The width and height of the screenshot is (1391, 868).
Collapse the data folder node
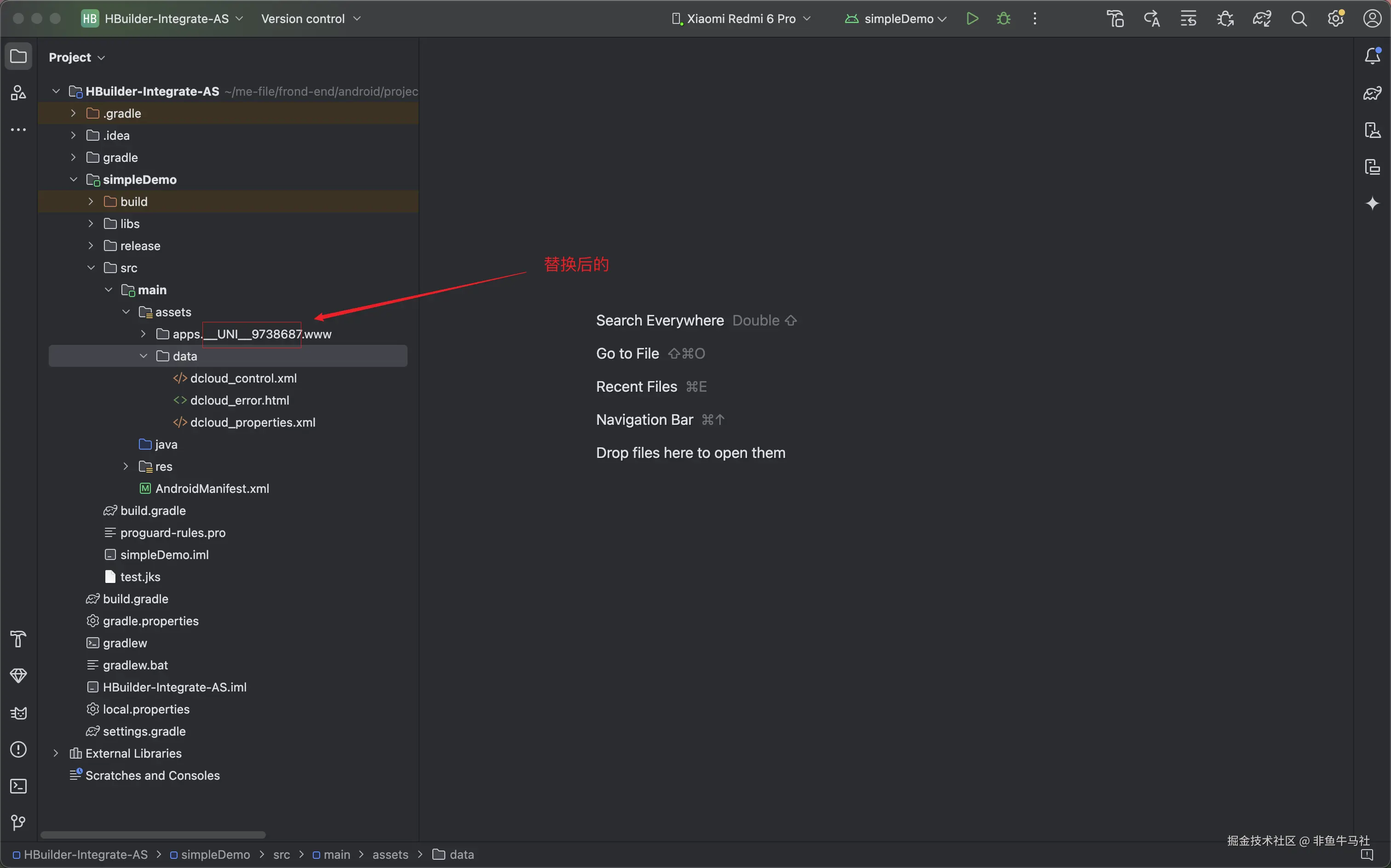click(144, 356)
